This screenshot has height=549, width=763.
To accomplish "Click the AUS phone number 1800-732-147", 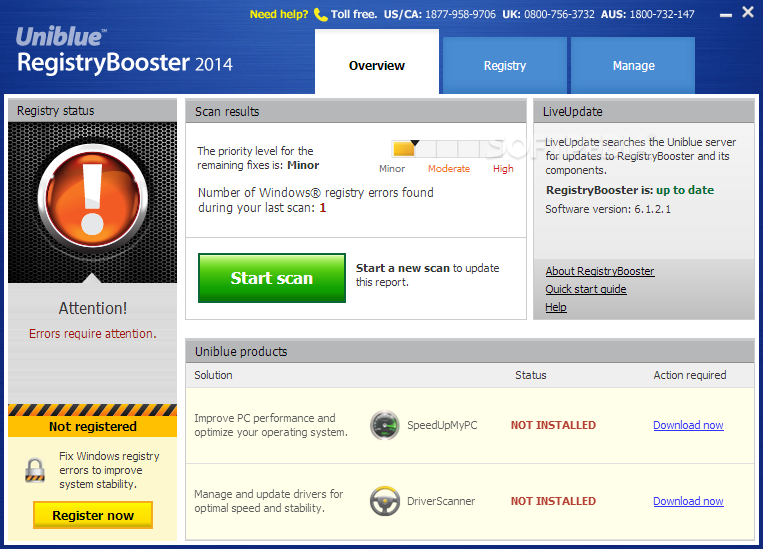I will (x=662, y=14).
